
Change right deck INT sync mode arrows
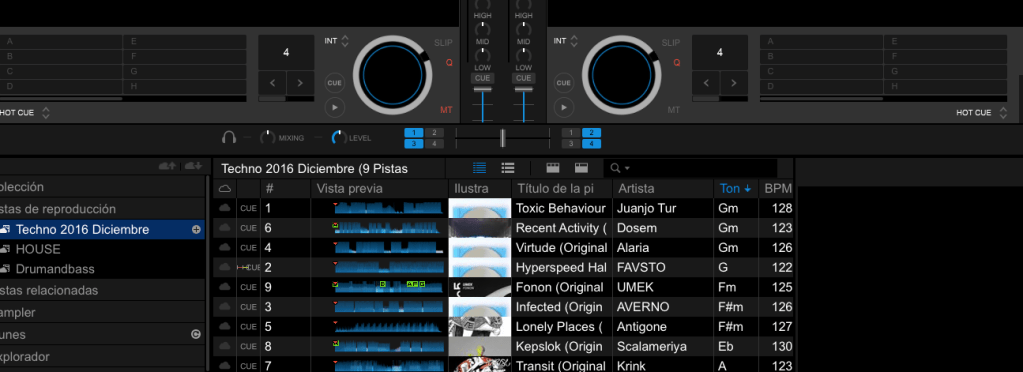pyautogui.click(x=574, y=41)
